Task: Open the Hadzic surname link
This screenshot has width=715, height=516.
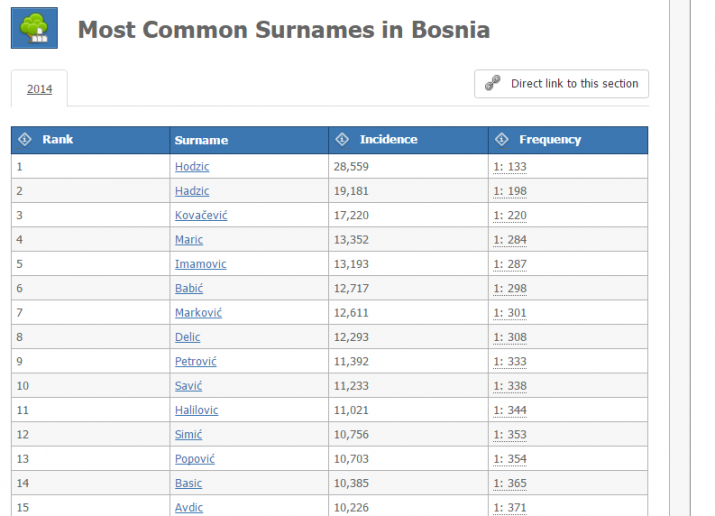Action: 192,191
